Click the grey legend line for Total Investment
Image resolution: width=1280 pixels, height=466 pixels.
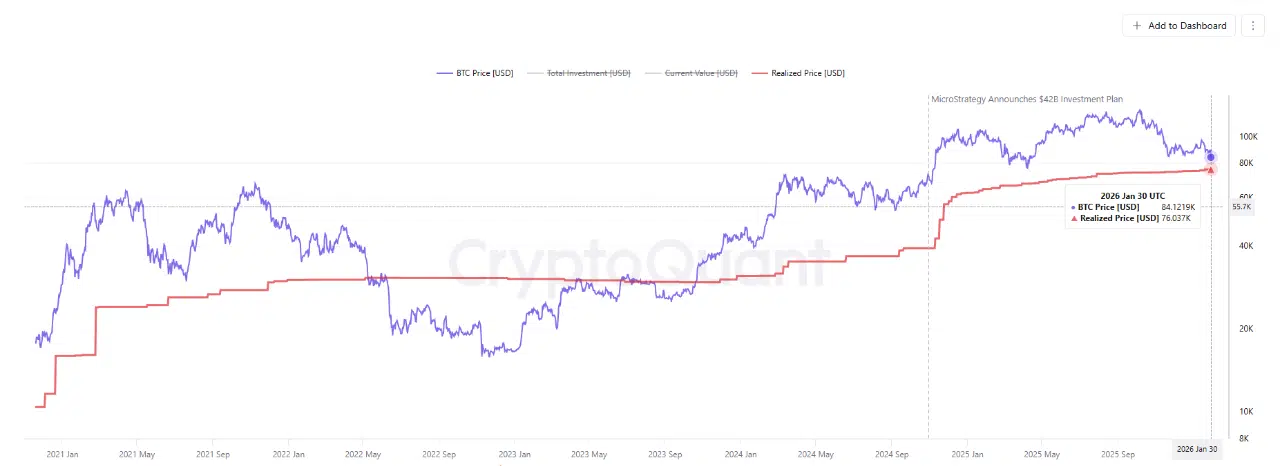pyautogui.click(x=535, y=73)
